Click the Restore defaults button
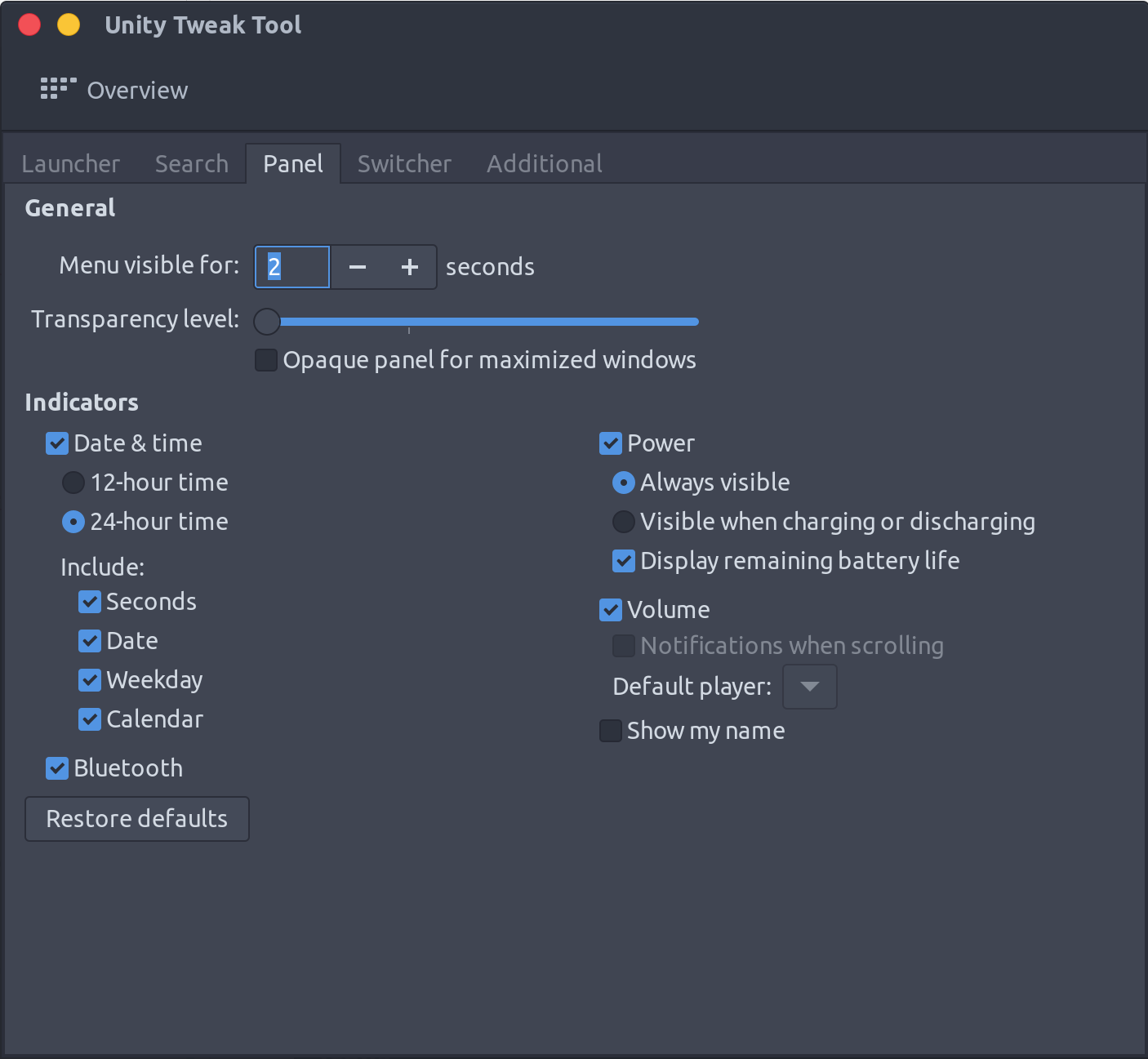This screenshot has height=1059, width=1148. 137,819
